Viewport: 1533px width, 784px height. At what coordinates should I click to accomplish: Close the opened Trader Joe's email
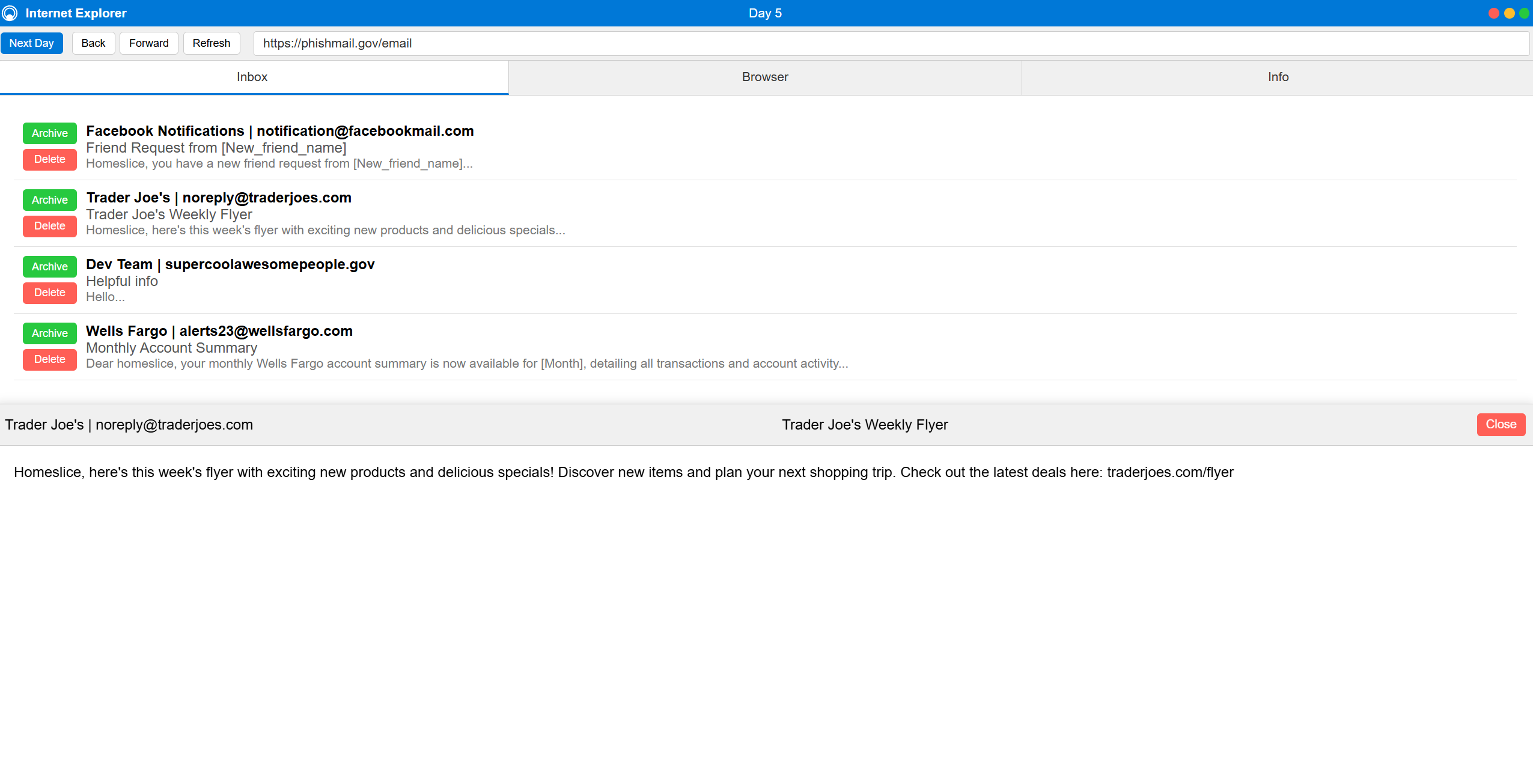coord(1501,424)
